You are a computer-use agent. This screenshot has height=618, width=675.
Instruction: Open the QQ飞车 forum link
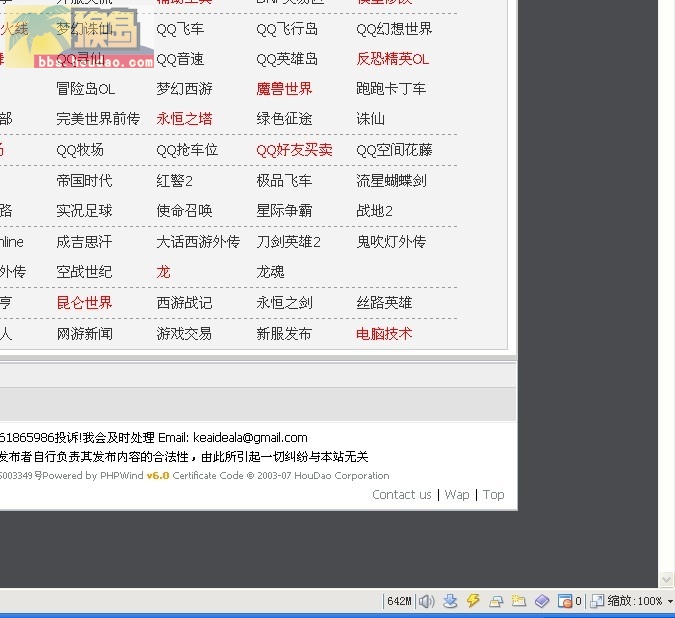pyautogui.click(x=180, y=29)
